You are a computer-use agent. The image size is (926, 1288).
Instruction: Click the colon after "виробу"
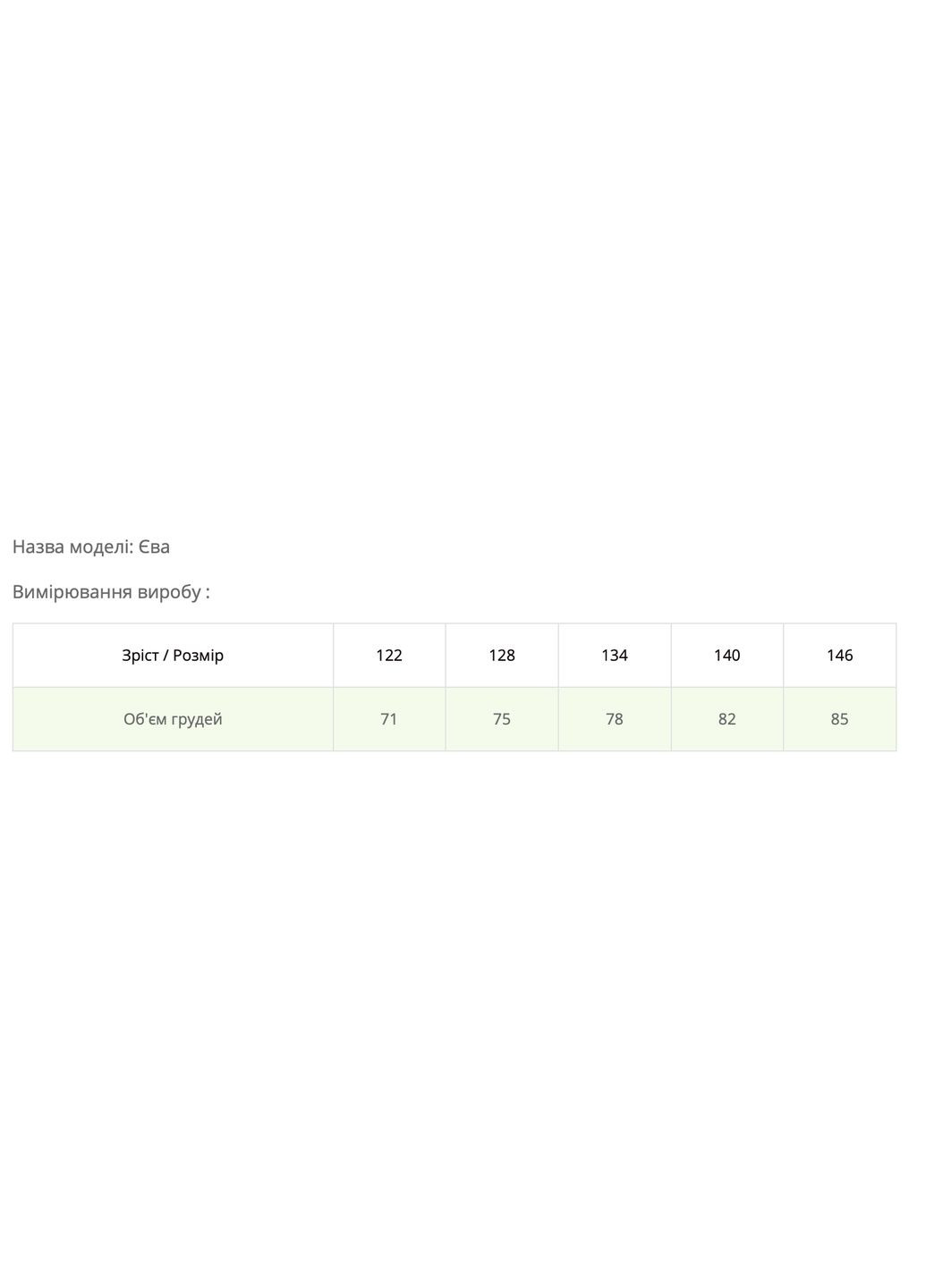click(x=208, y=593)
